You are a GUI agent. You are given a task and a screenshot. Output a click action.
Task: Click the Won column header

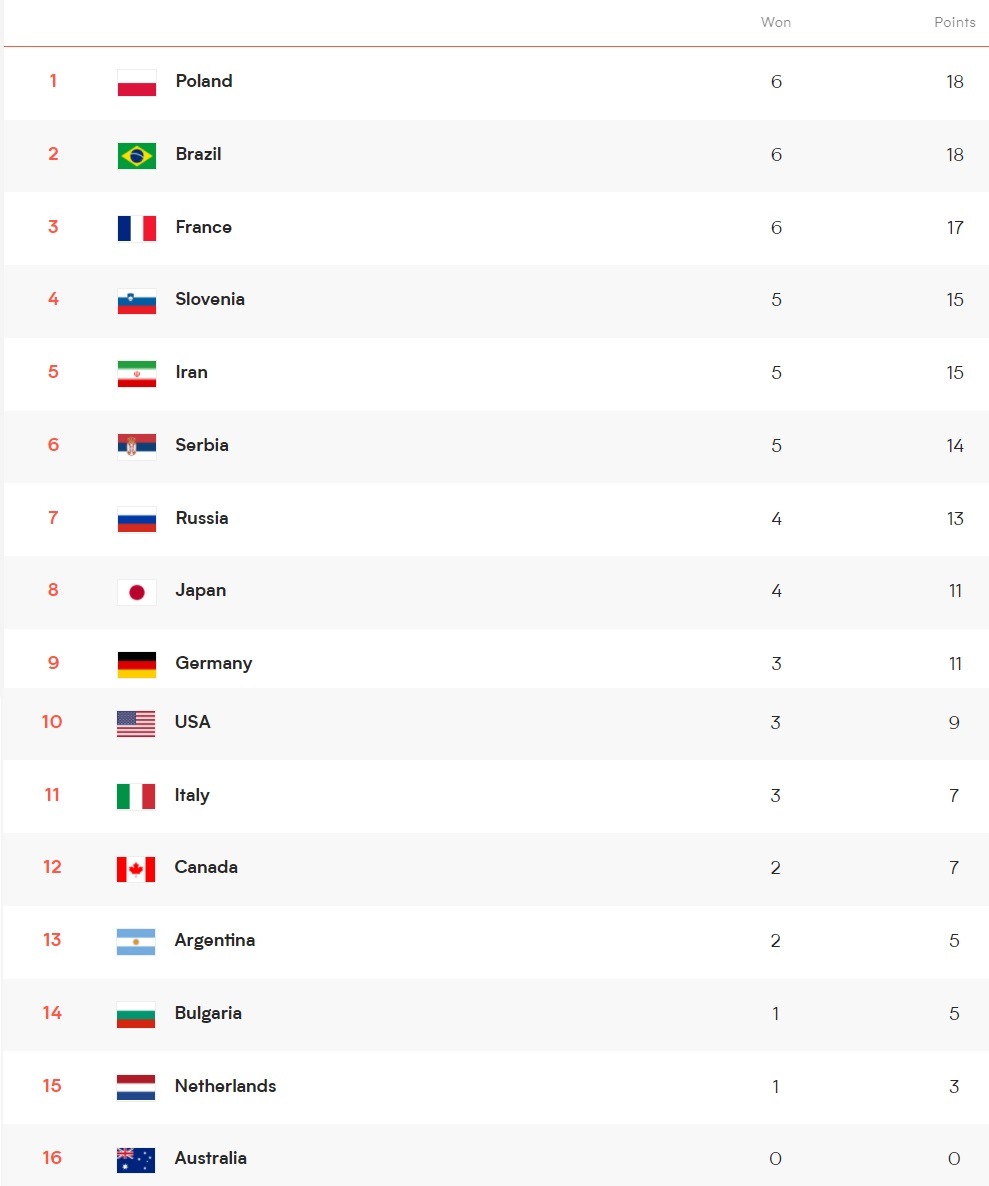776,22
